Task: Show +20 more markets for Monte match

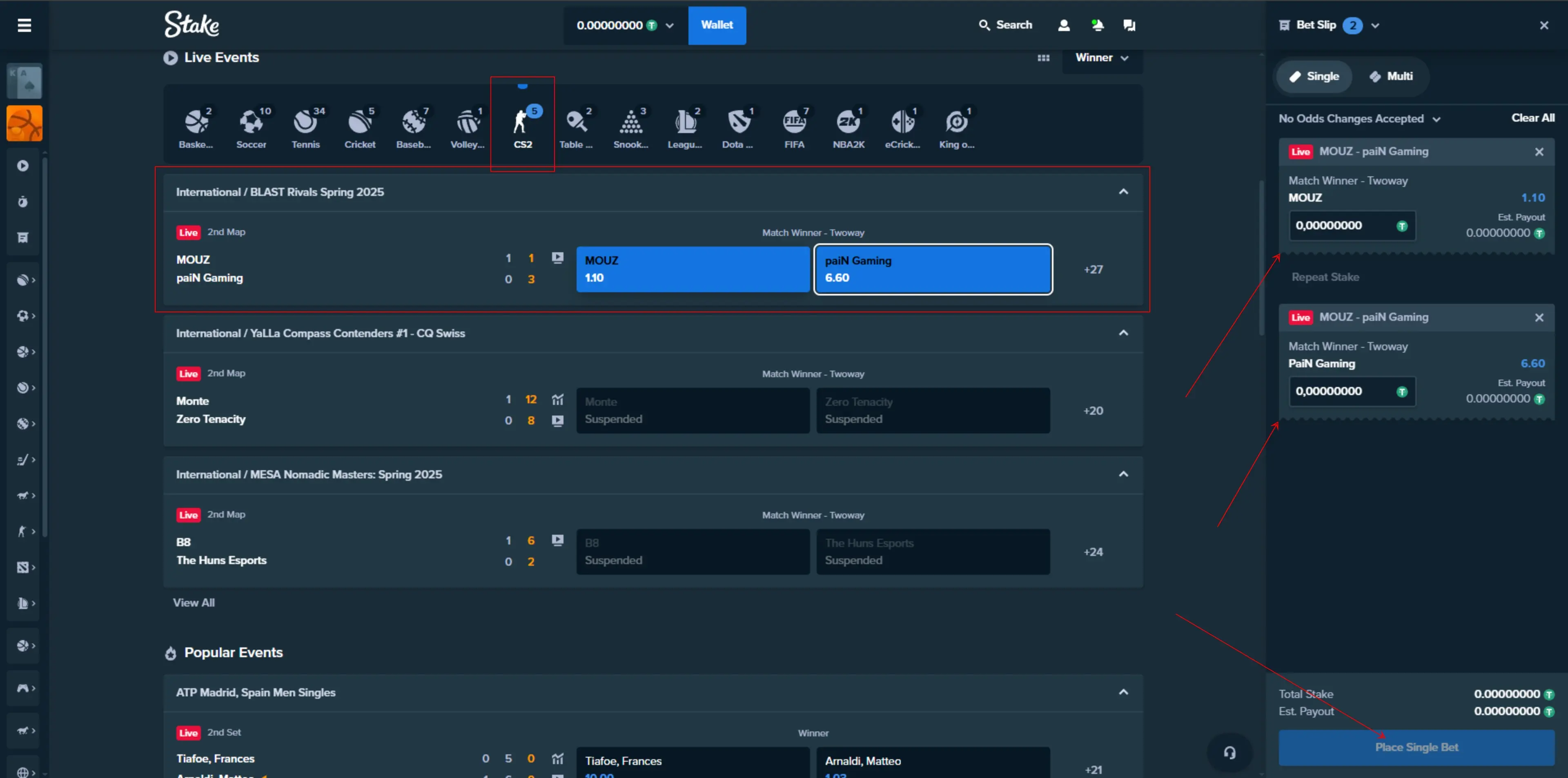Action: pos(1093,411)
